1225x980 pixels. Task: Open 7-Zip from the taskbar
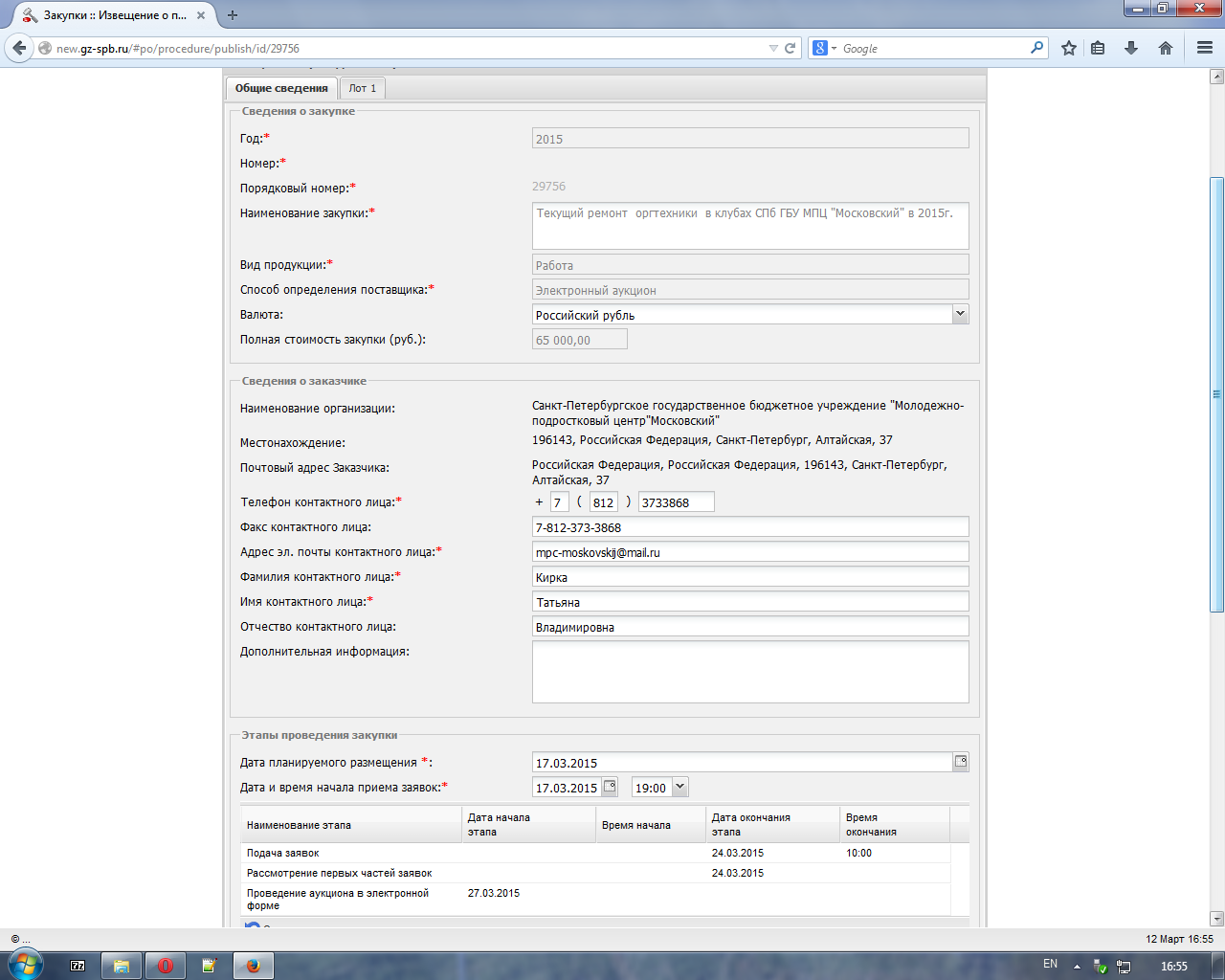78,966
